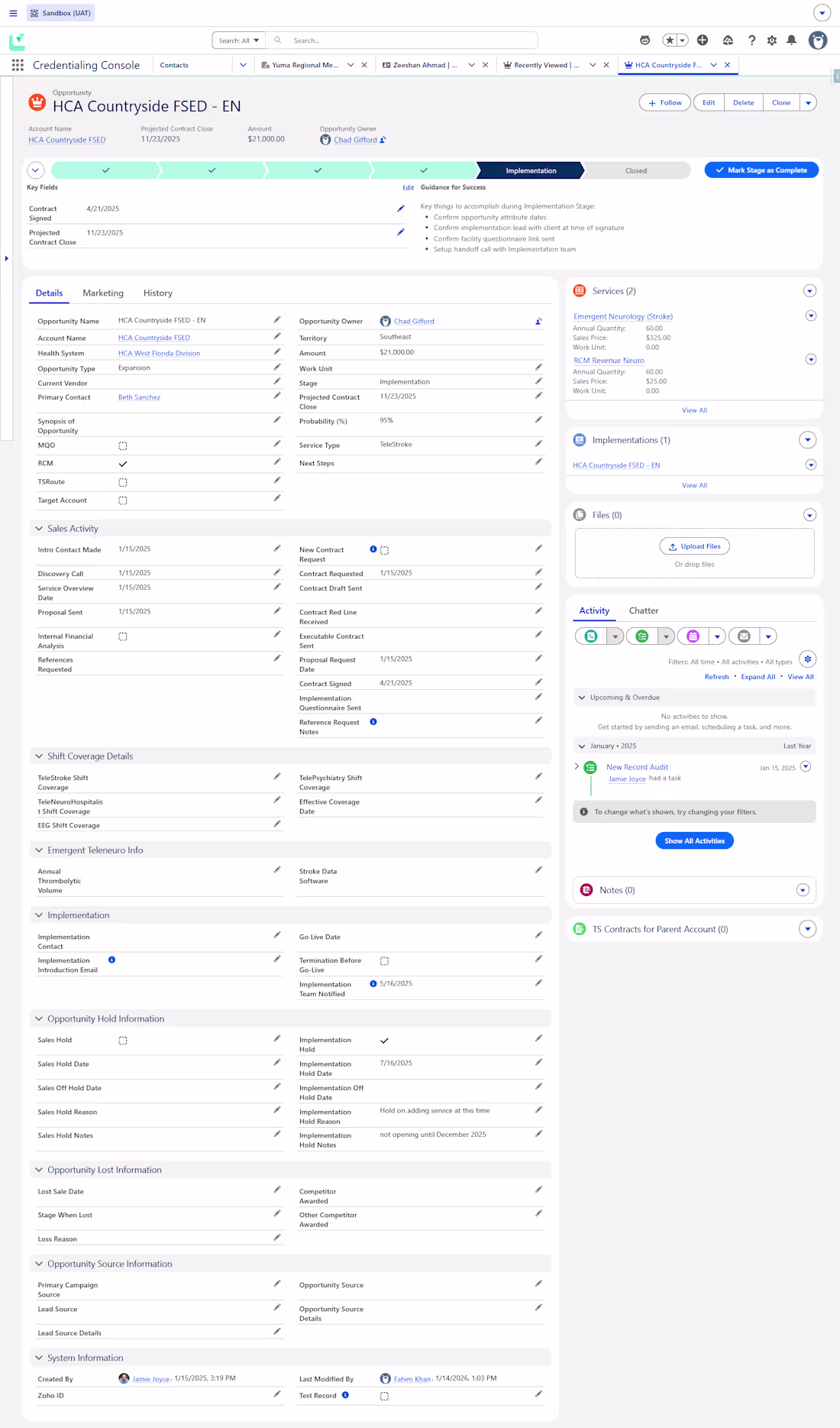The height and width of the screenshot is (1428, 840).
Task: Click the Email activity icon
Action: [x=744, y=636]
